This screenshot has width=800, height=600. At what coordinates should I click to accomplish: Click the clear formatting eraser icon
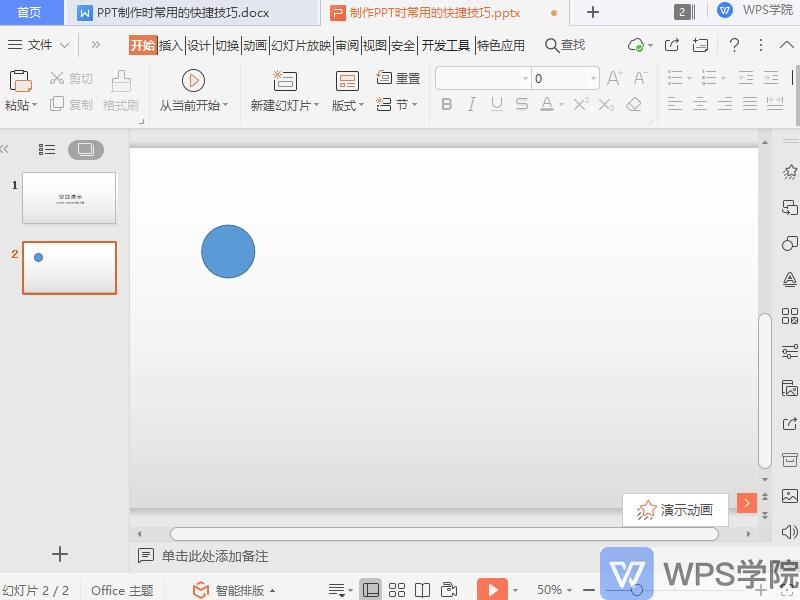[631, 103]
